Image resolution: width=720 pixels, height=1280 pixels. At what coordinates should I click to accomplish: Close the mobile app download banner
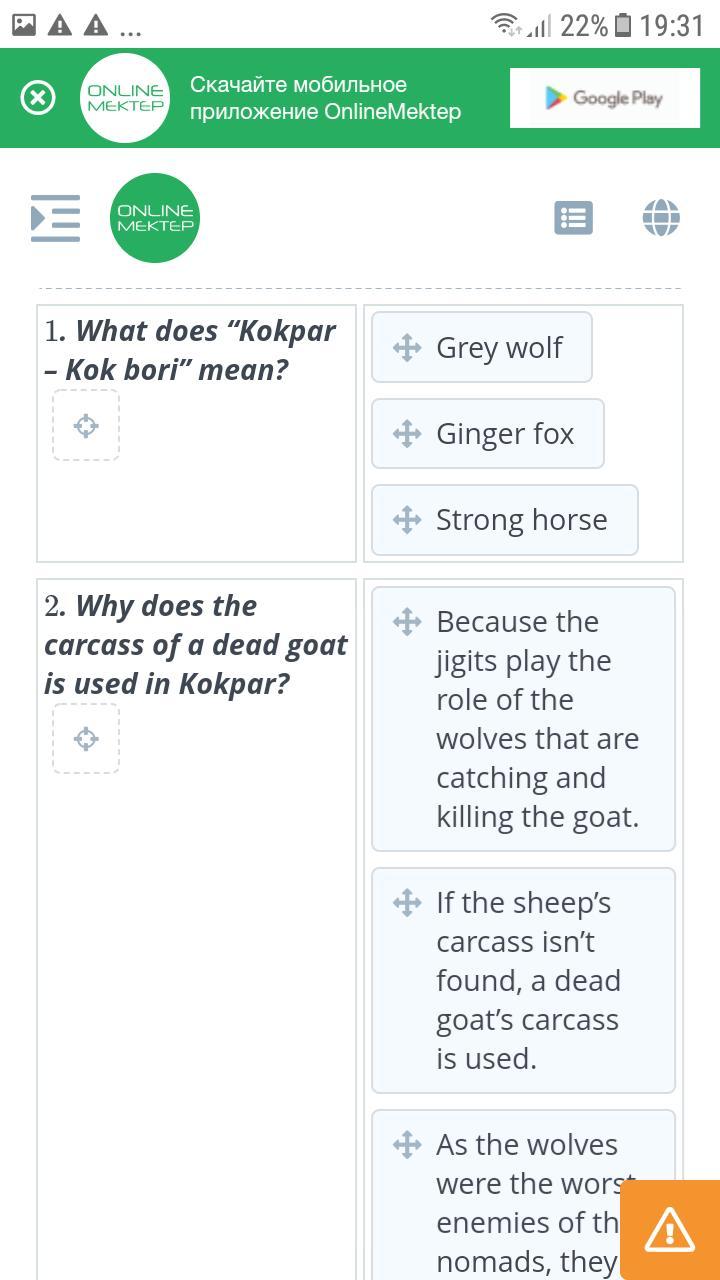(x=38, y=98)
